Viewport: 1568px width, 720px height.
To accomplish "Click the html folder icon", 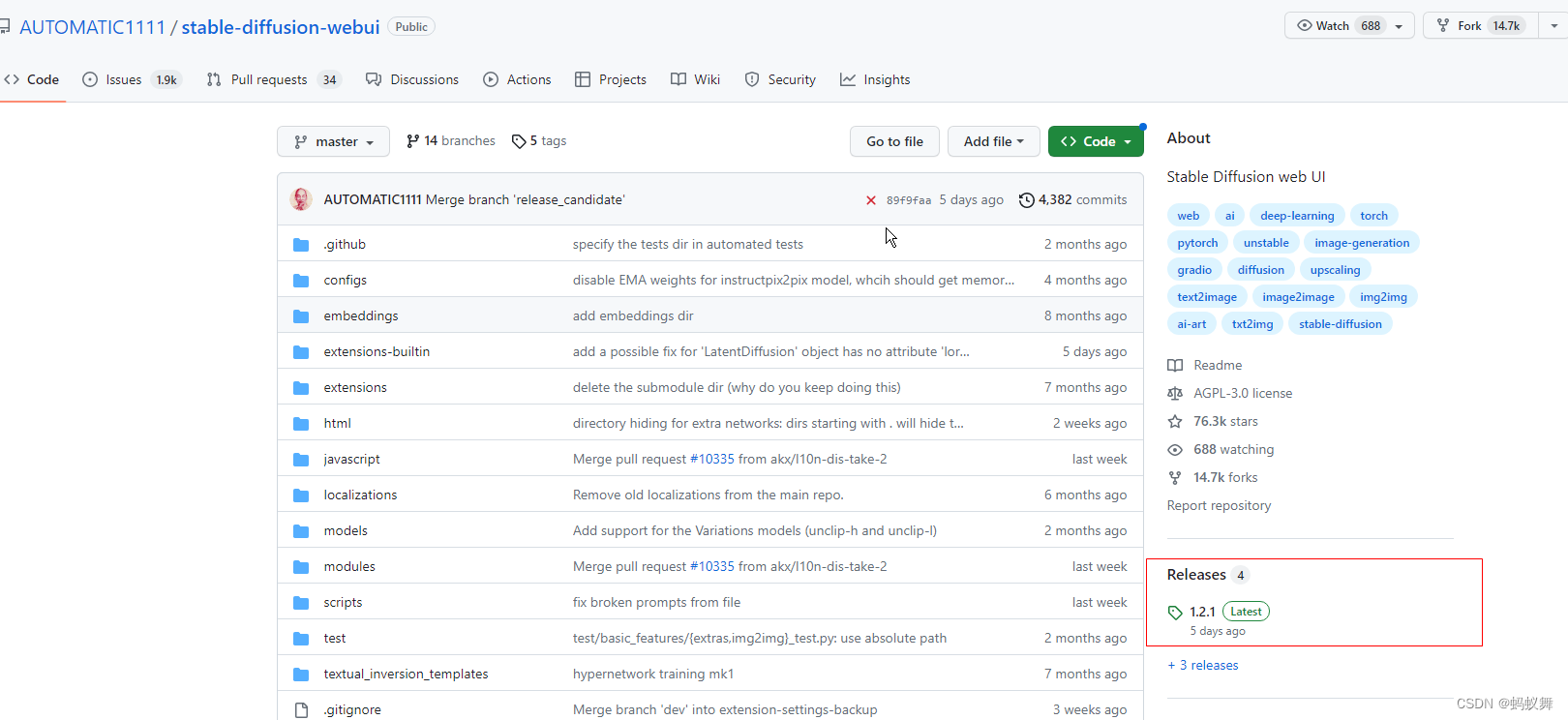I will (x=301, y=424).
